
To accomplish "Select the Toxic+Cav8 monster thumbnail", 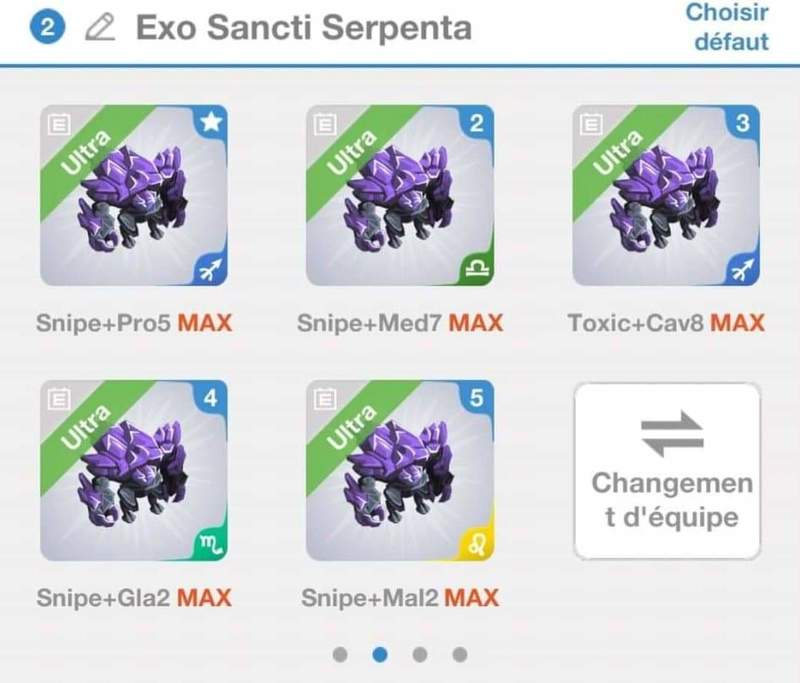I will (666, 195).
